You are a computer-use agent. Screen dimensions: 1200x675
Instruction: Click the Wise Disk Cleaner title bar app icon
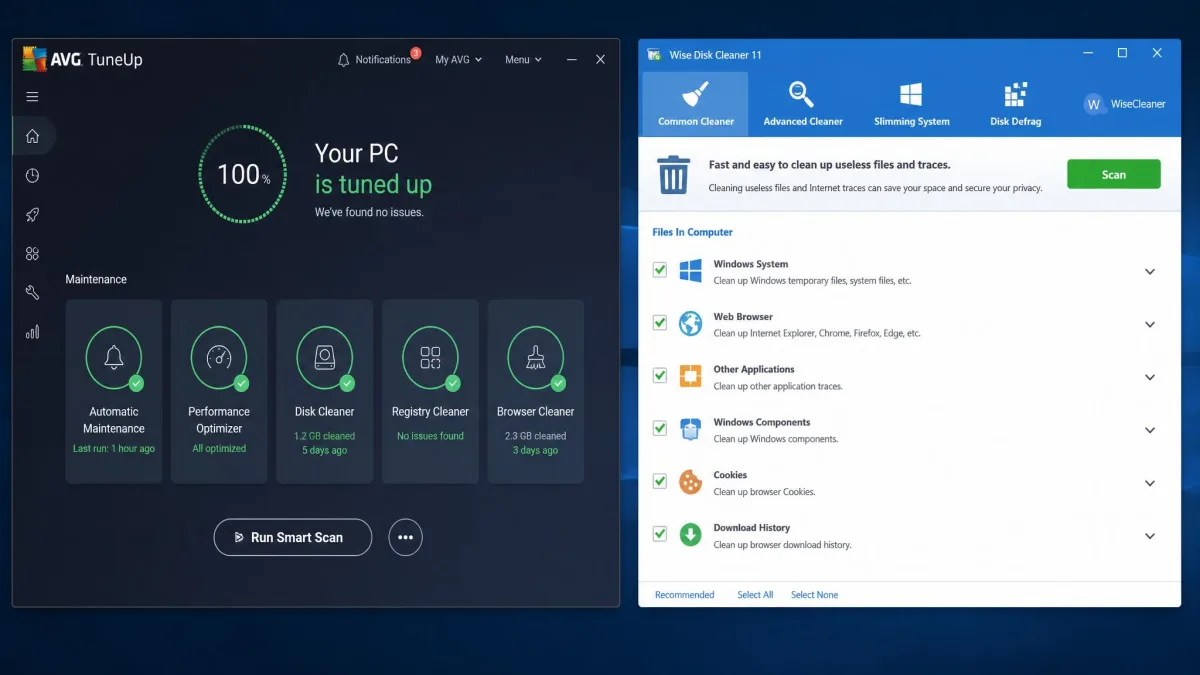click(x=654, y=54)
